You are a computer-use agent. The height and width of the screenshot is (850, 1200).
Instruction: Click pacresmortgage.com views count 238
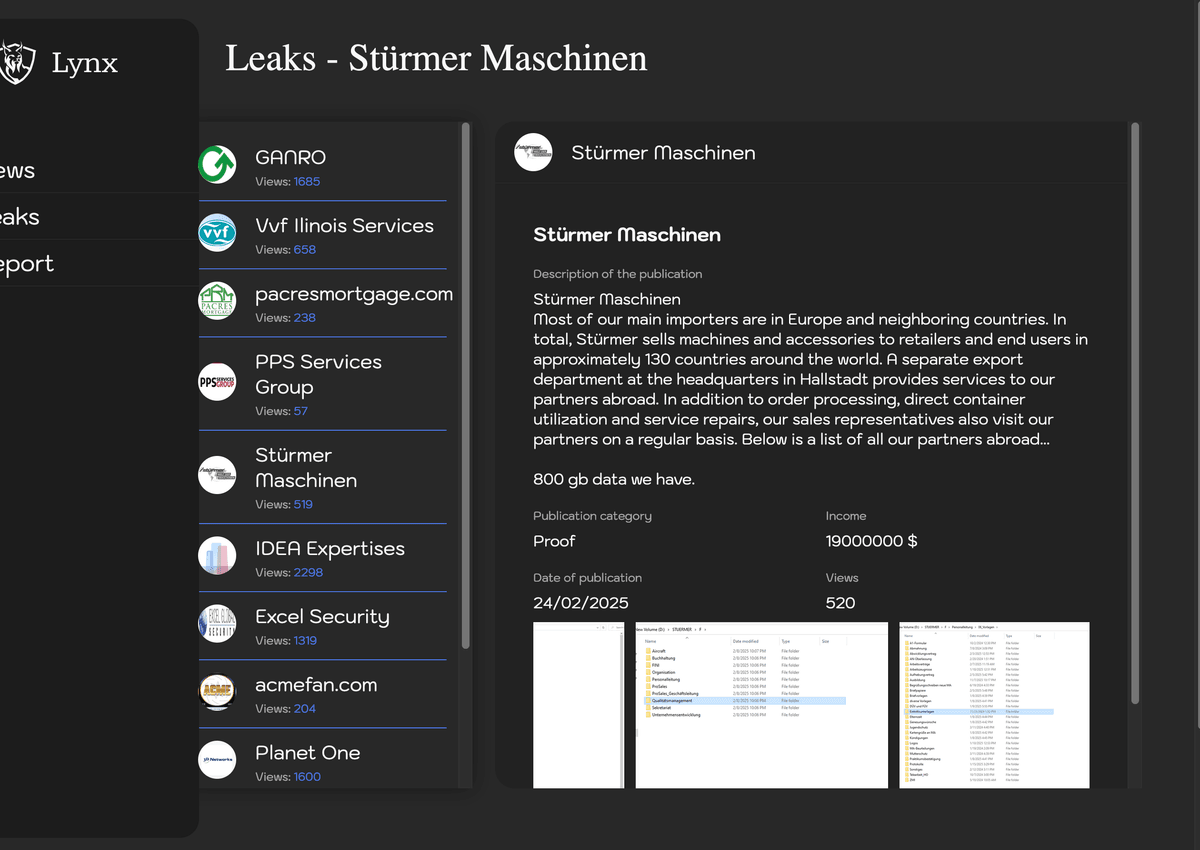coord(304,318)
